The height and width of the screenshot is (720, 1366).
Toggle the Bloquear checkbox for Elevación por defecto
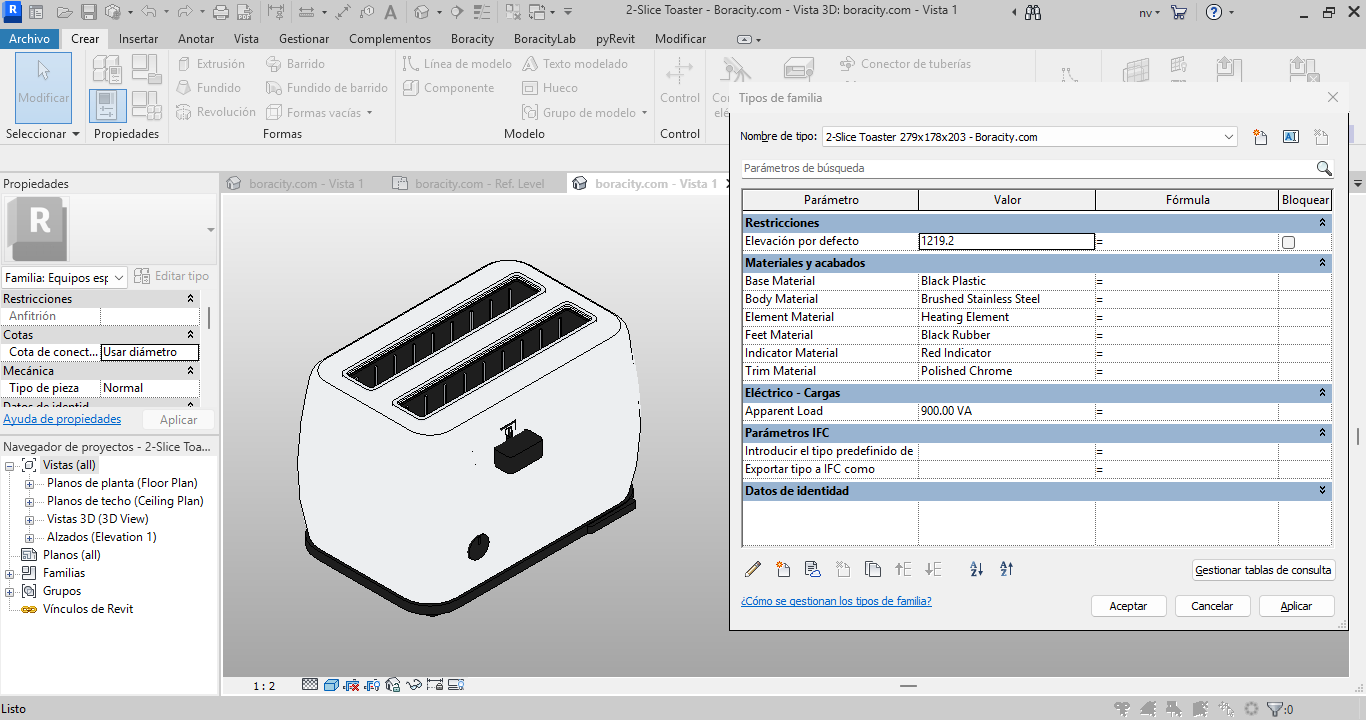[1288, 242]
